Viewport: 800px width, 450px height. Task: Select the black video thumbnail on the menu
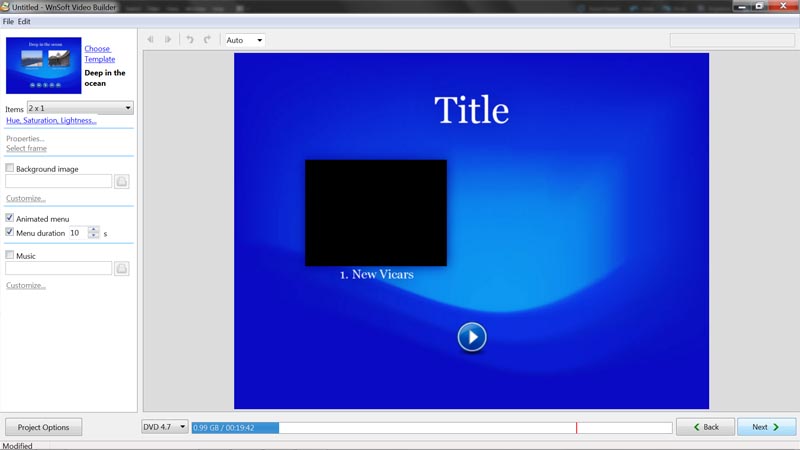pos(376,212)
